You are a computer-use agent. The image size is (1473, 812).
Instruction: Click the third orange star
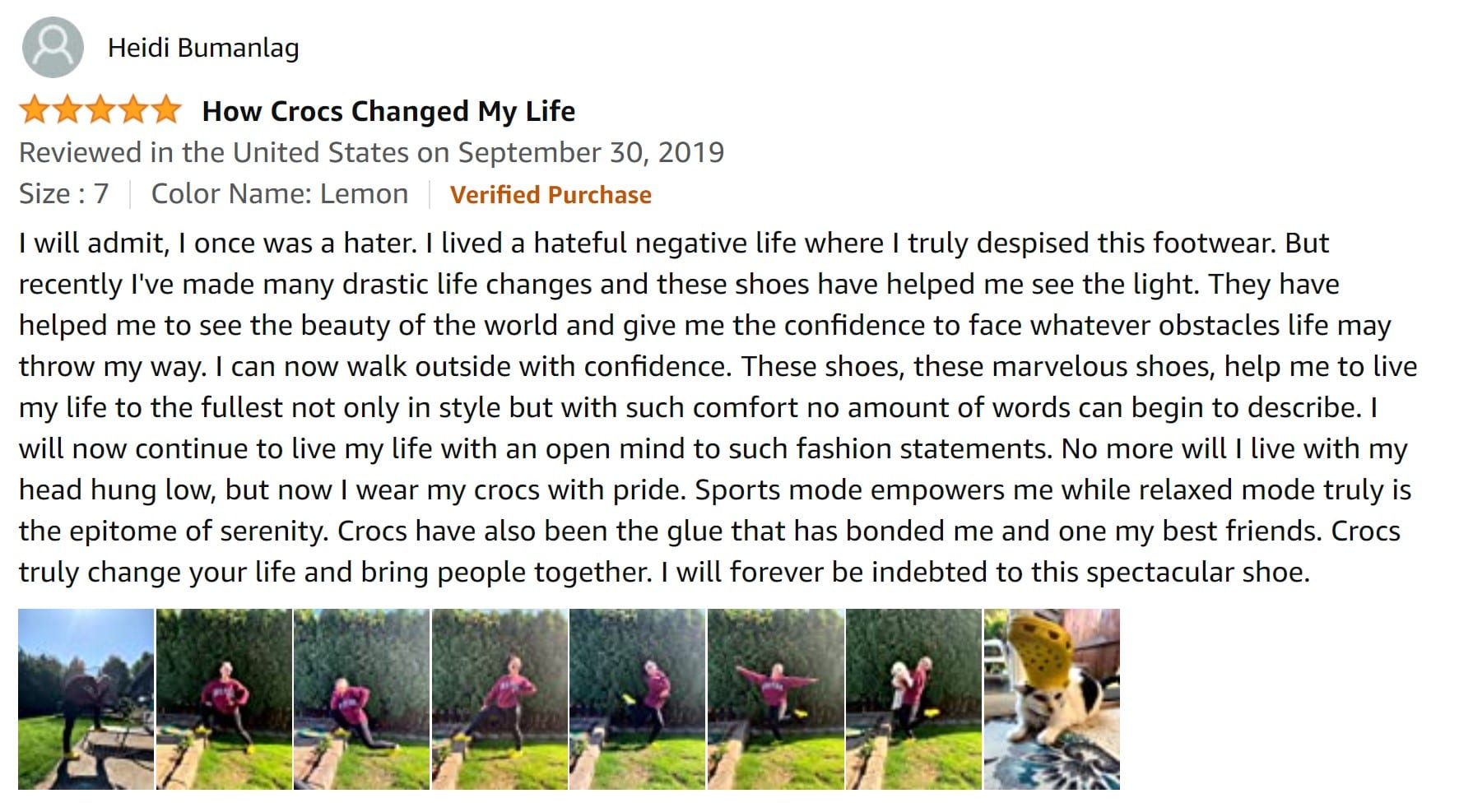coord(100,109)
